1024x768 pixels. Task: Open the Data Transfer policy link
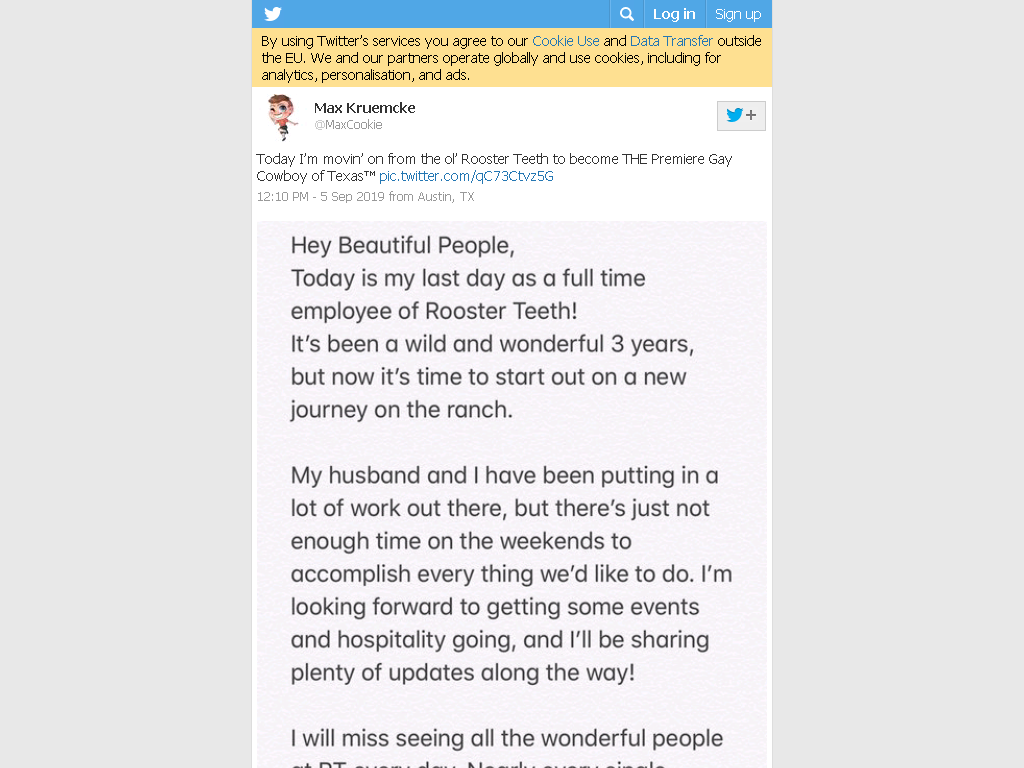pos(671,40)
